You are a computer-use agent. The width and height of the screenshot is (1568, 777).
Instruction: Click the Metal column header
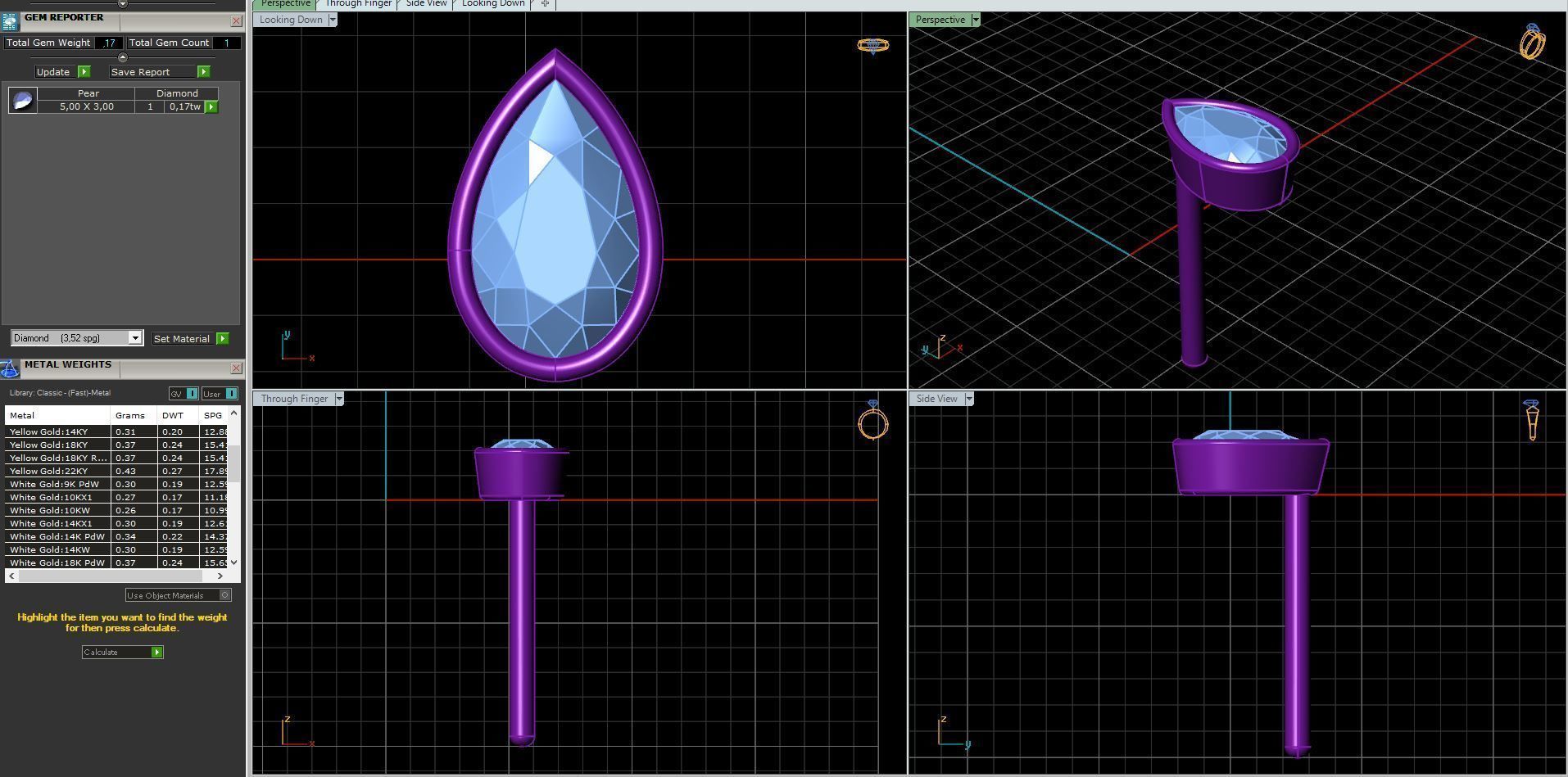click(x=57, y=415)
